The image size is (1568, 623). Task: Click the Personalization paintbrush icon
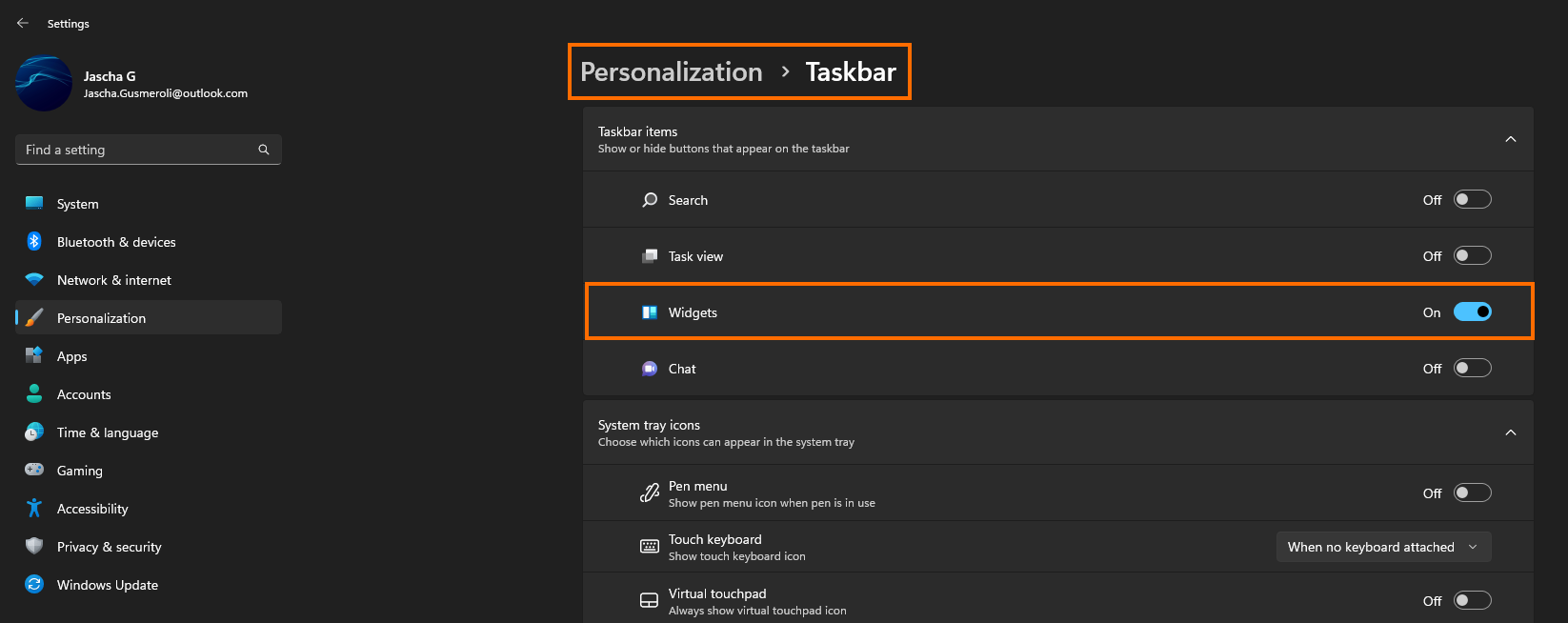click(x=34, y=317)
